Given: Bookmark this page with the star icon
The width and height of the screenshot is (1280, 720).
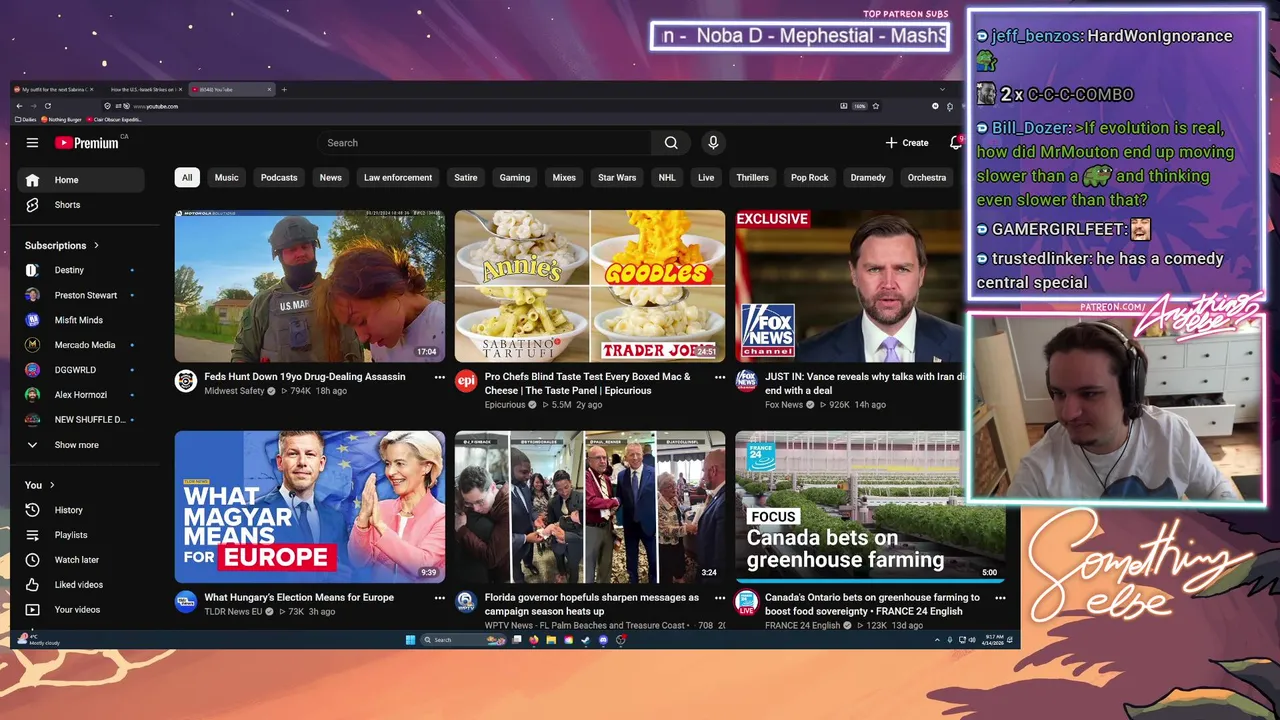Looking at the screenshot, I should (876, 106).
